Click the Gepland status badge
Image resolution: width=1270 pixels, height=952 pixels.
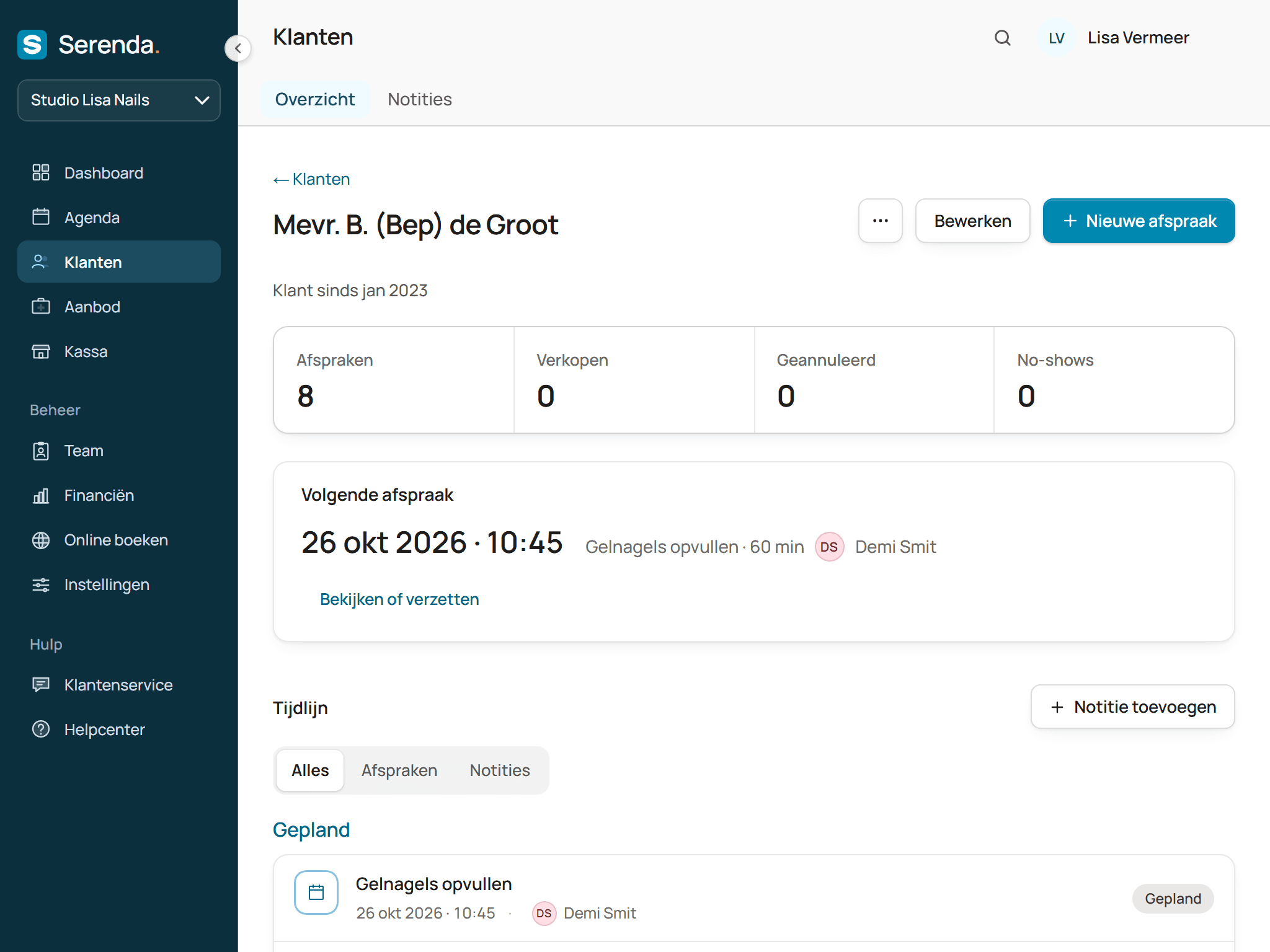tap(1173, 899)
